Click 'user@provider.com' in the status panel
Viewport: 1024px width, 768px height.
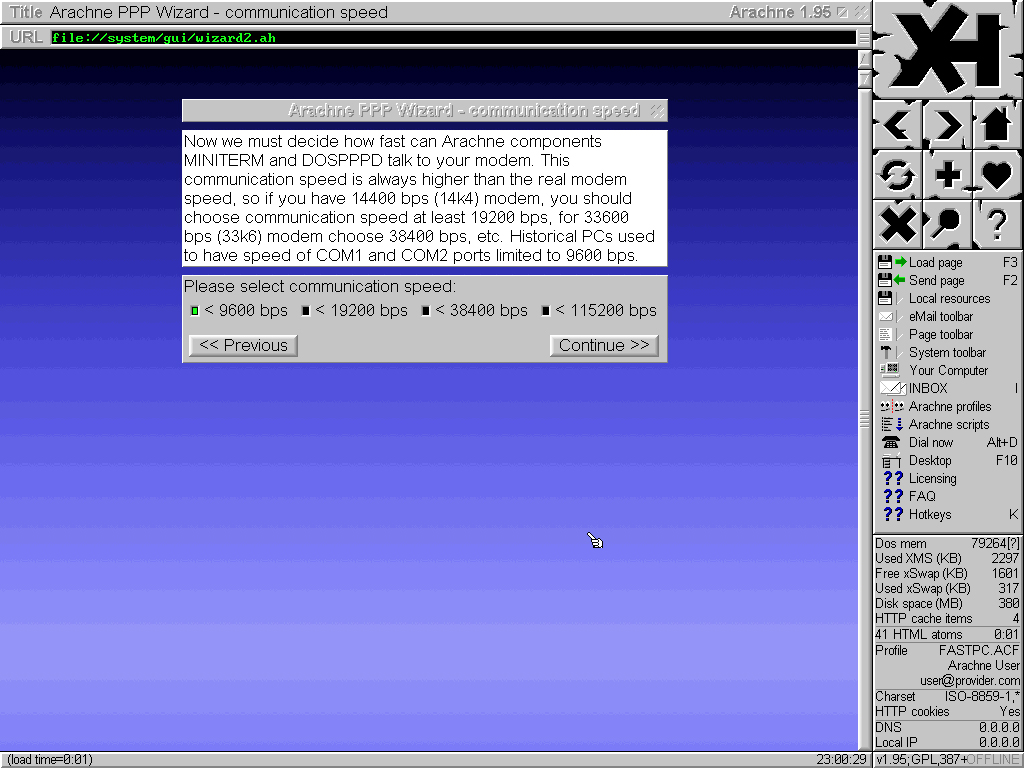(x=970, y=680)
